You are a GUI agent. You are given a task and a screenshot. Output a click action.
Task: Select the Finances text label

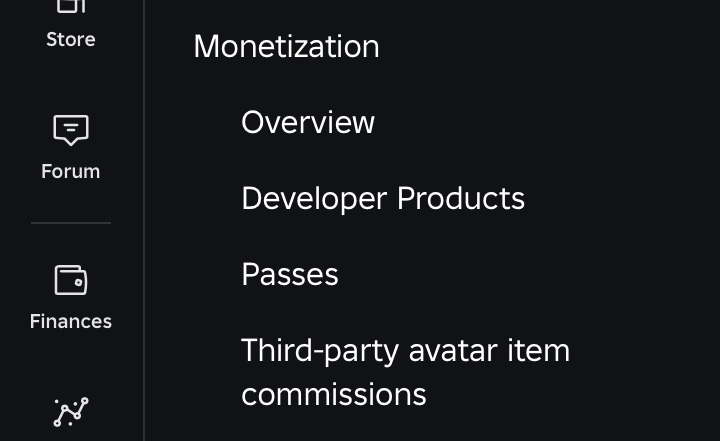click(x=70, y=321)
